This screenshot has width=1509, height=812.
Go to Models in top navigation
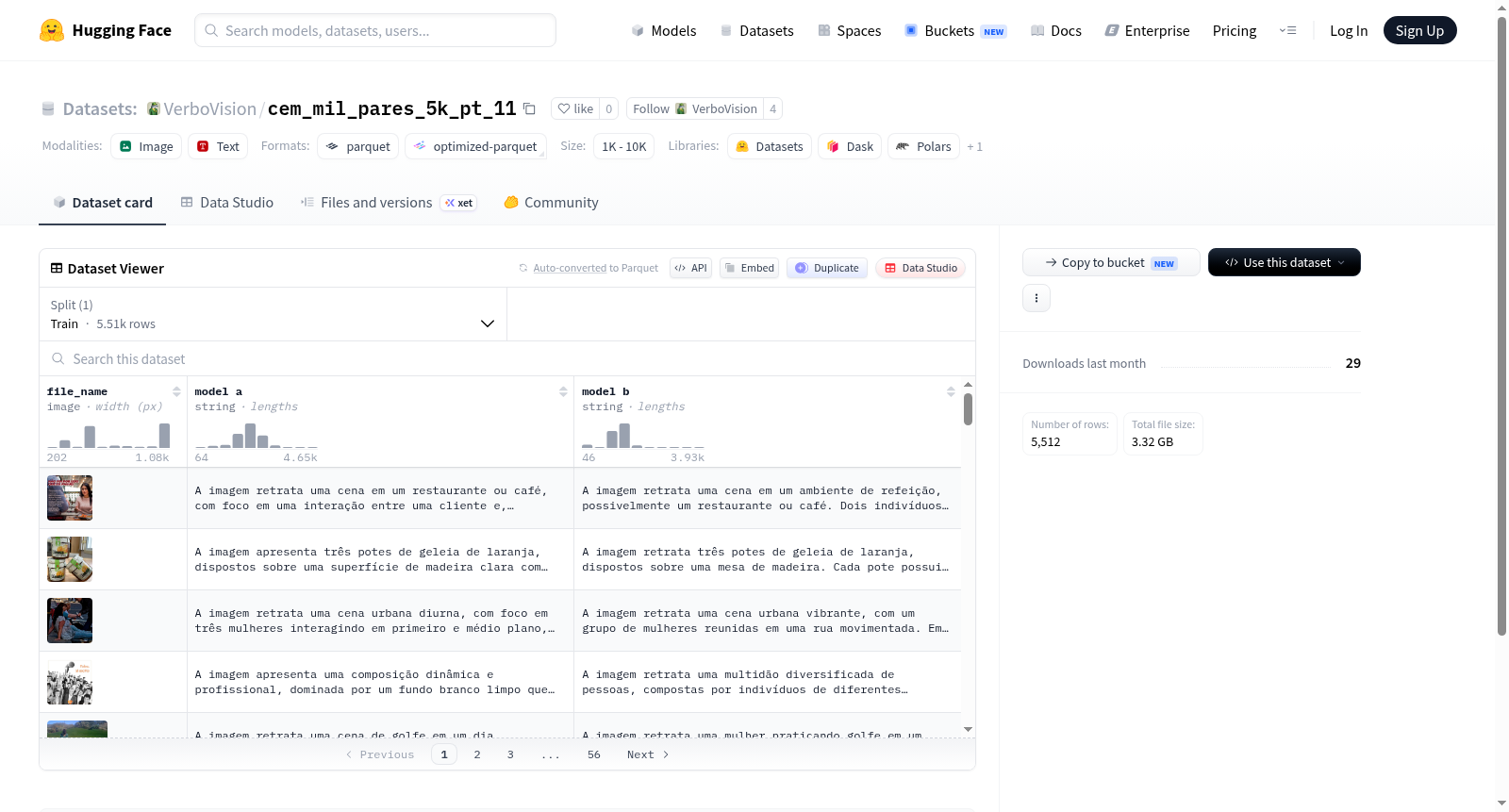tap(664, 30)
